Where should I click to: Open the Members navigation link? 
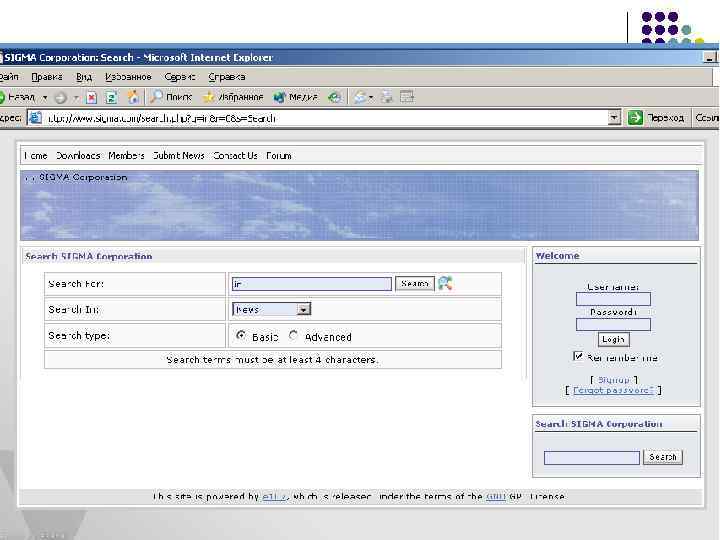click(126, 156)
